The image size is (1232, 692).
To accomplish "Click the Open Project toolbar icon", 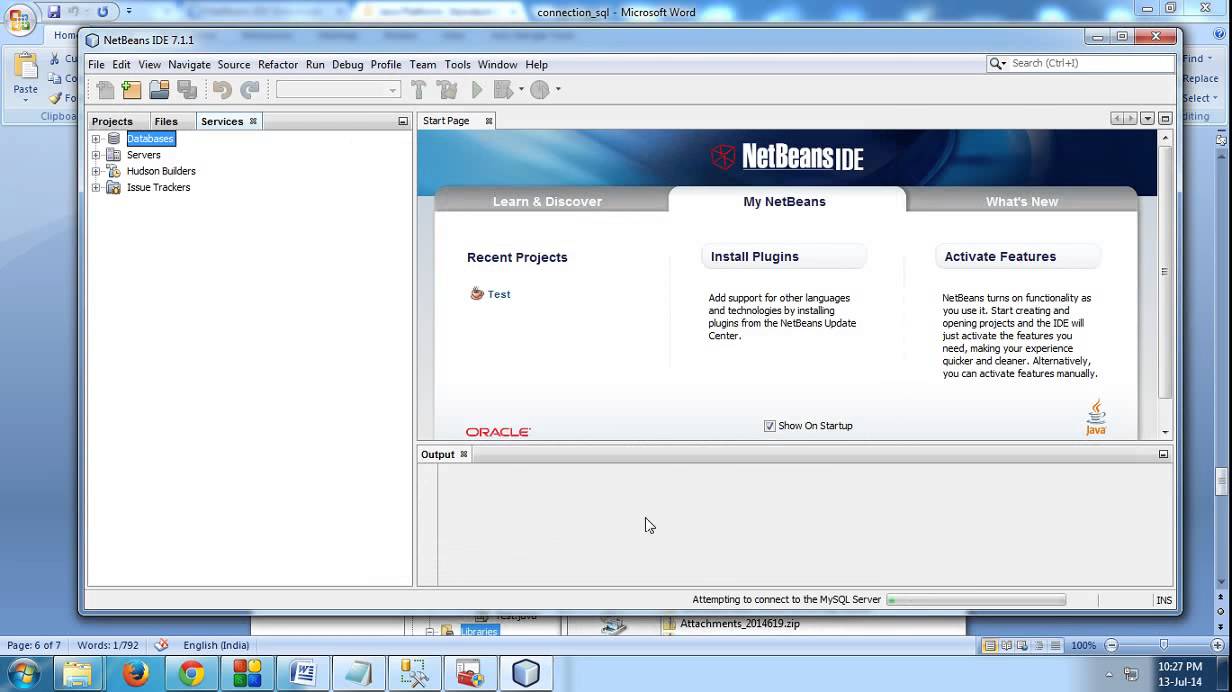I will coord(159,90).
